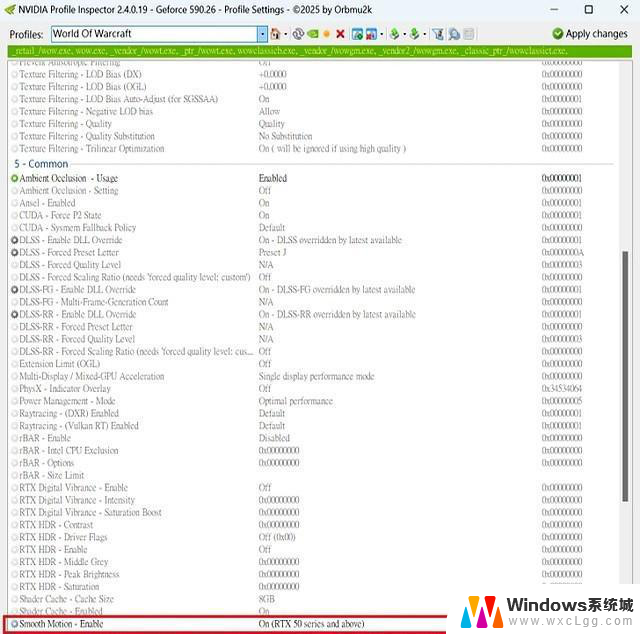Open dropdown arrow next to remove application icon
The image size is (640, 634).
382,34
